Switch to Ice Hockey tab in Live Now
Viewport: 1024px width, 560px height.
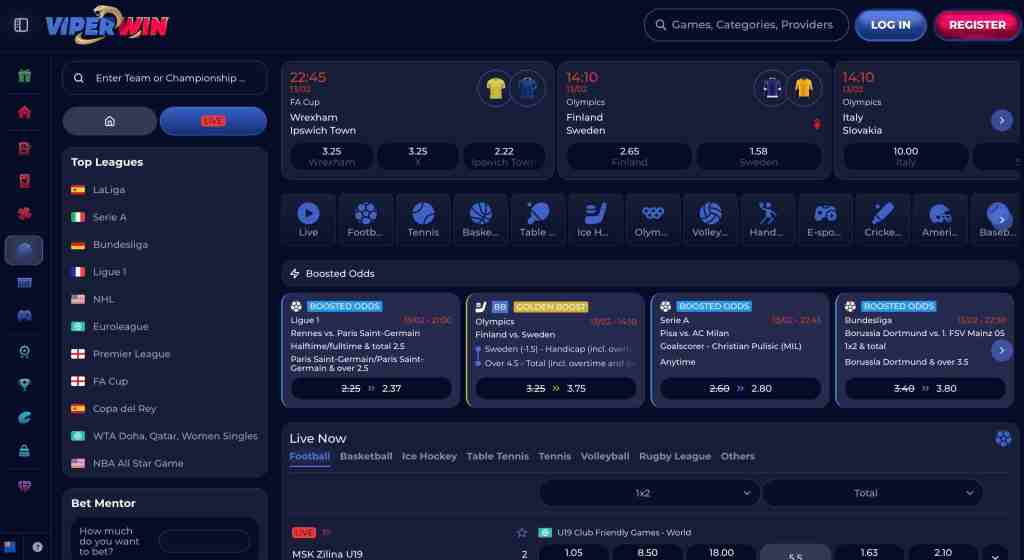click(429, 456)
